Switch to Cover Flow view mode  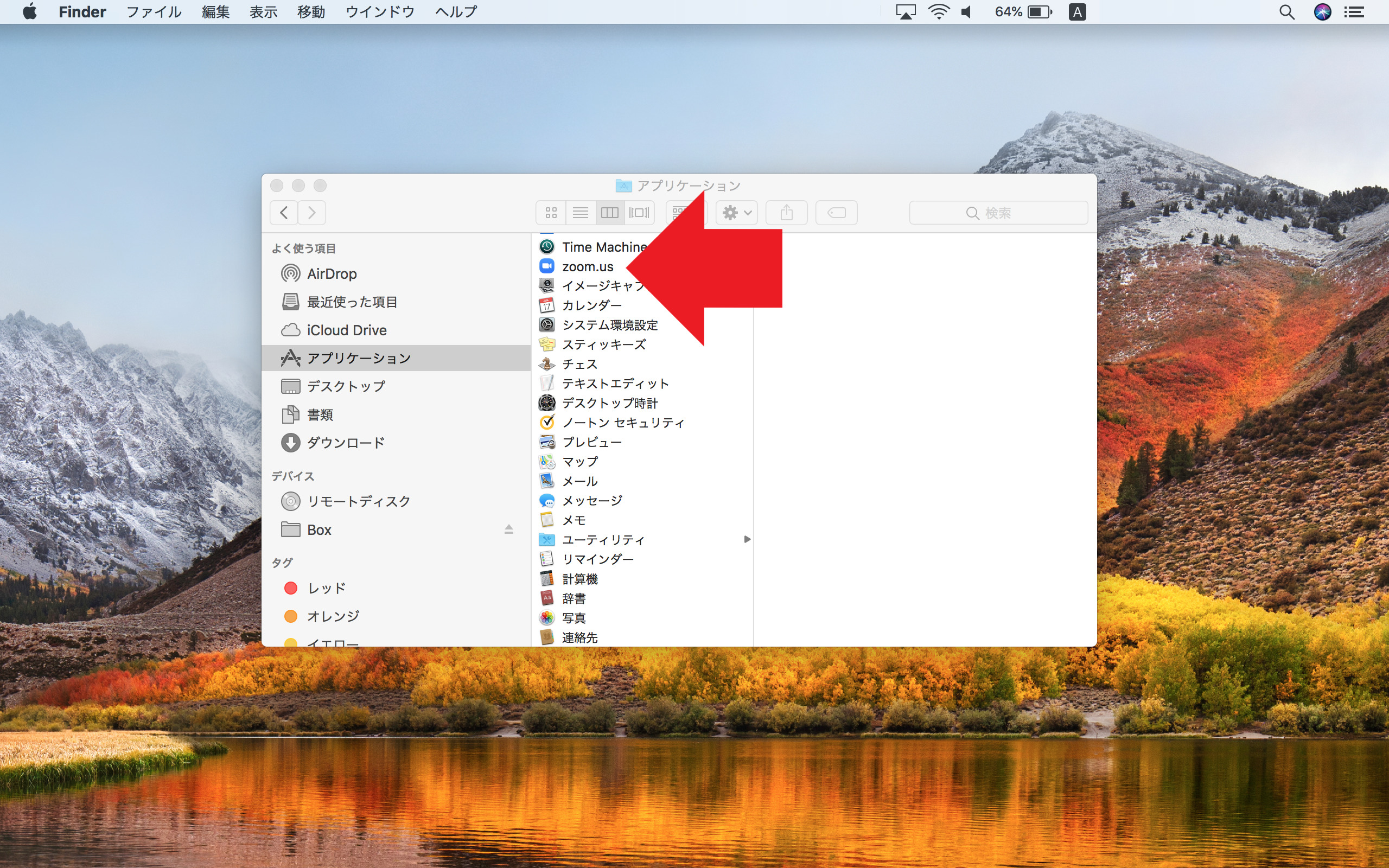point(639,213)
